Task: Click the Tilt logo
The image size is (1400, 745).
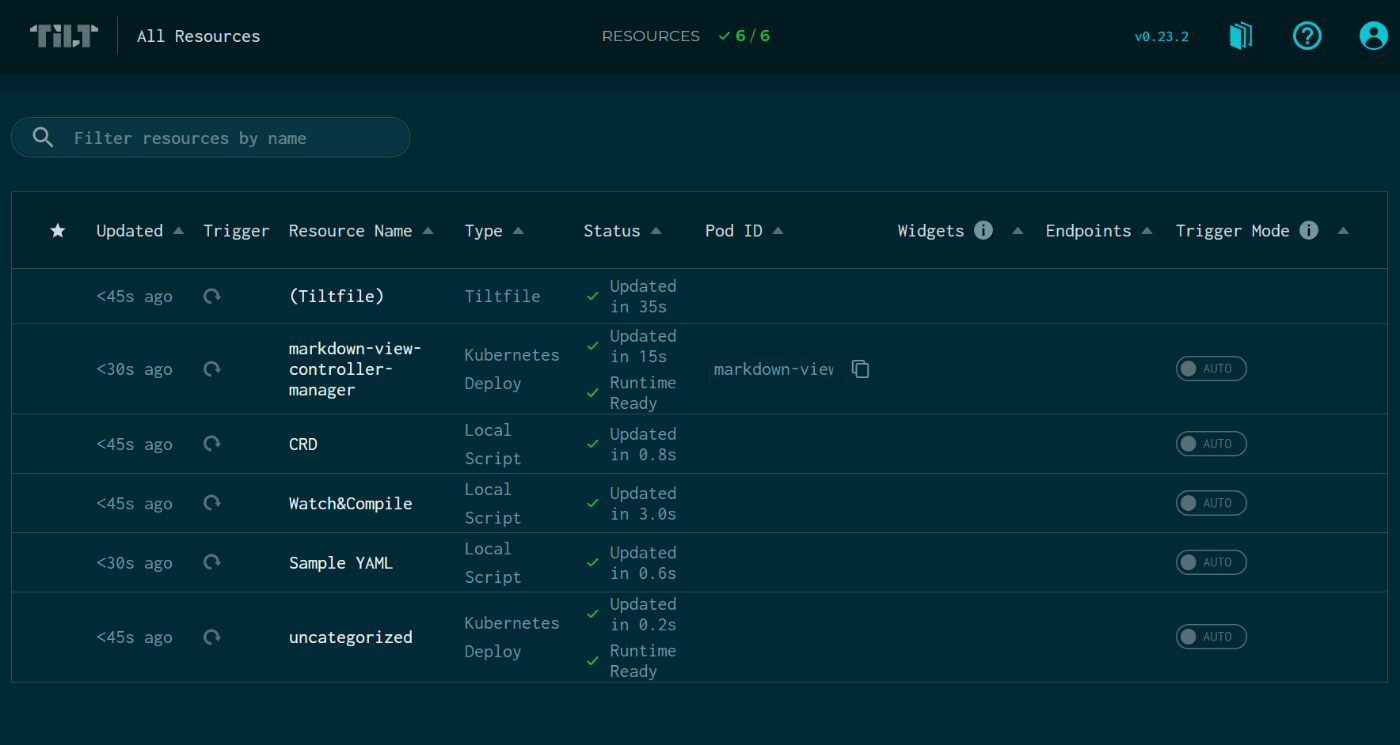Action: (64, 36)
